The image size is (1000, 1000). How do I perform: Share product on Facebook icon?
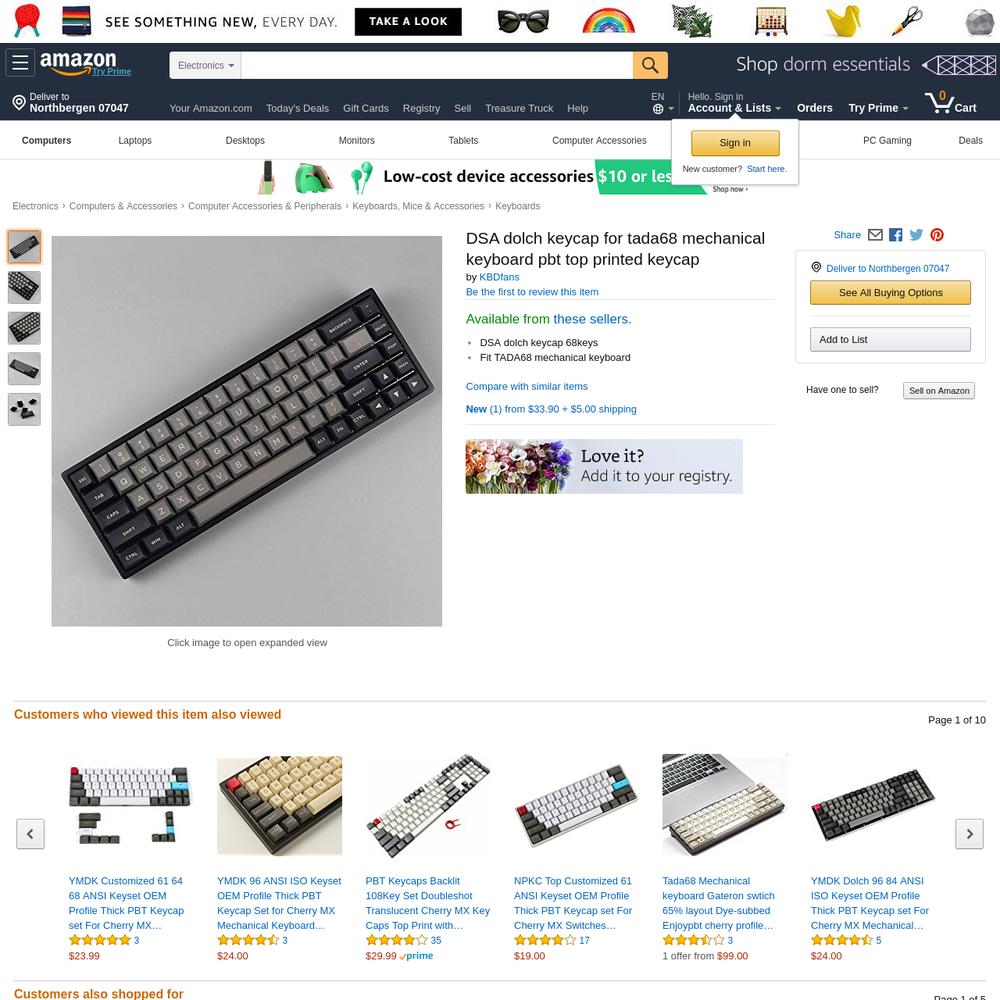click(895, 235)
